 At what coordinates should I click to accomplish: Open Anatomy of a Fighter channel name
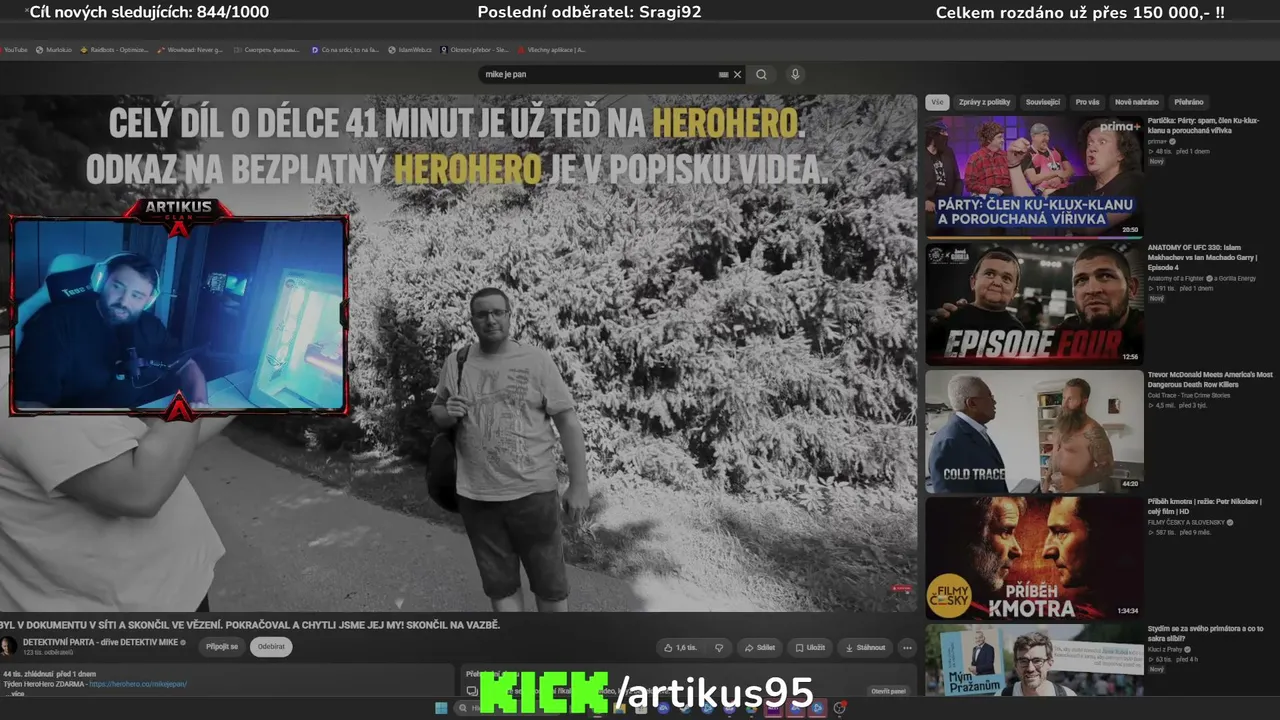click(x=1176, y=278)
